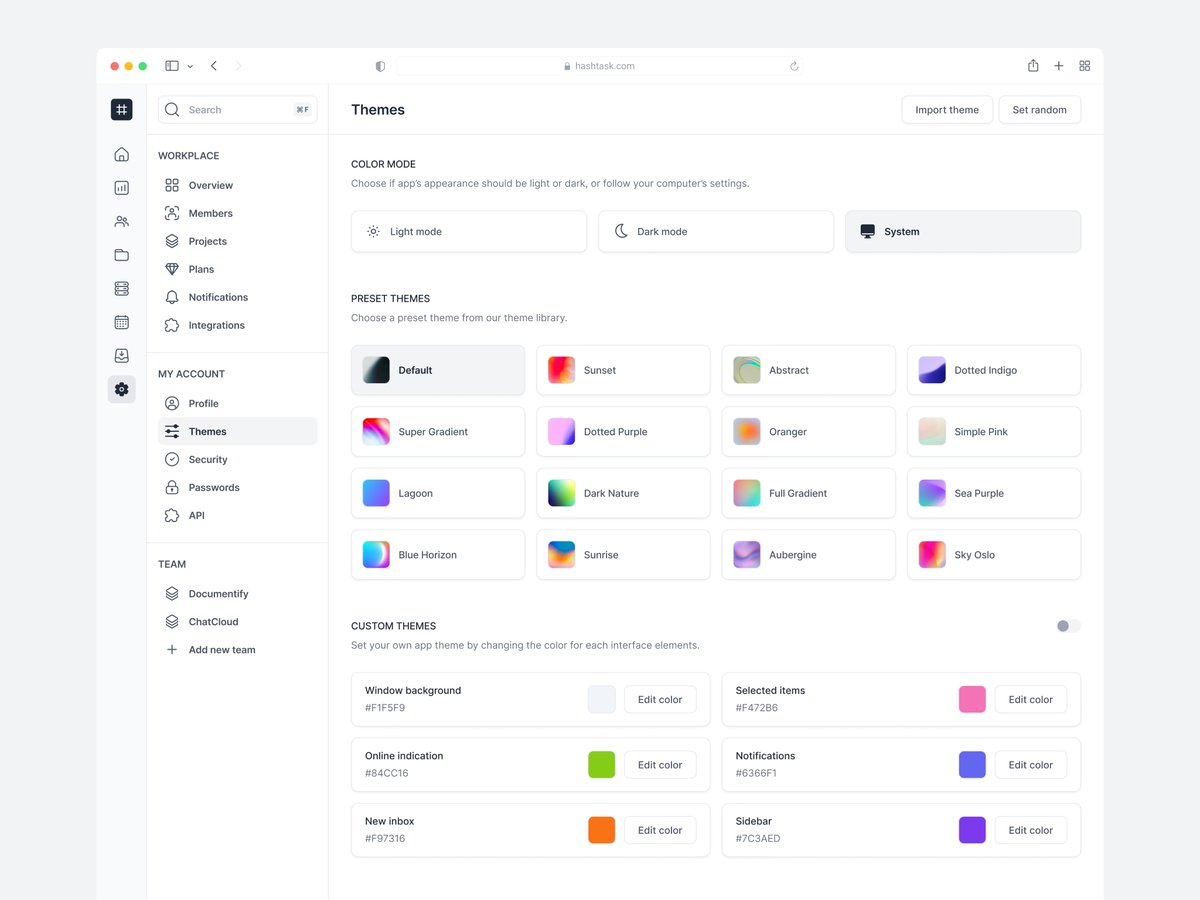Toggle the Custom Themes switch
Screen dimensions: 1200x900
coord(1068,626)
